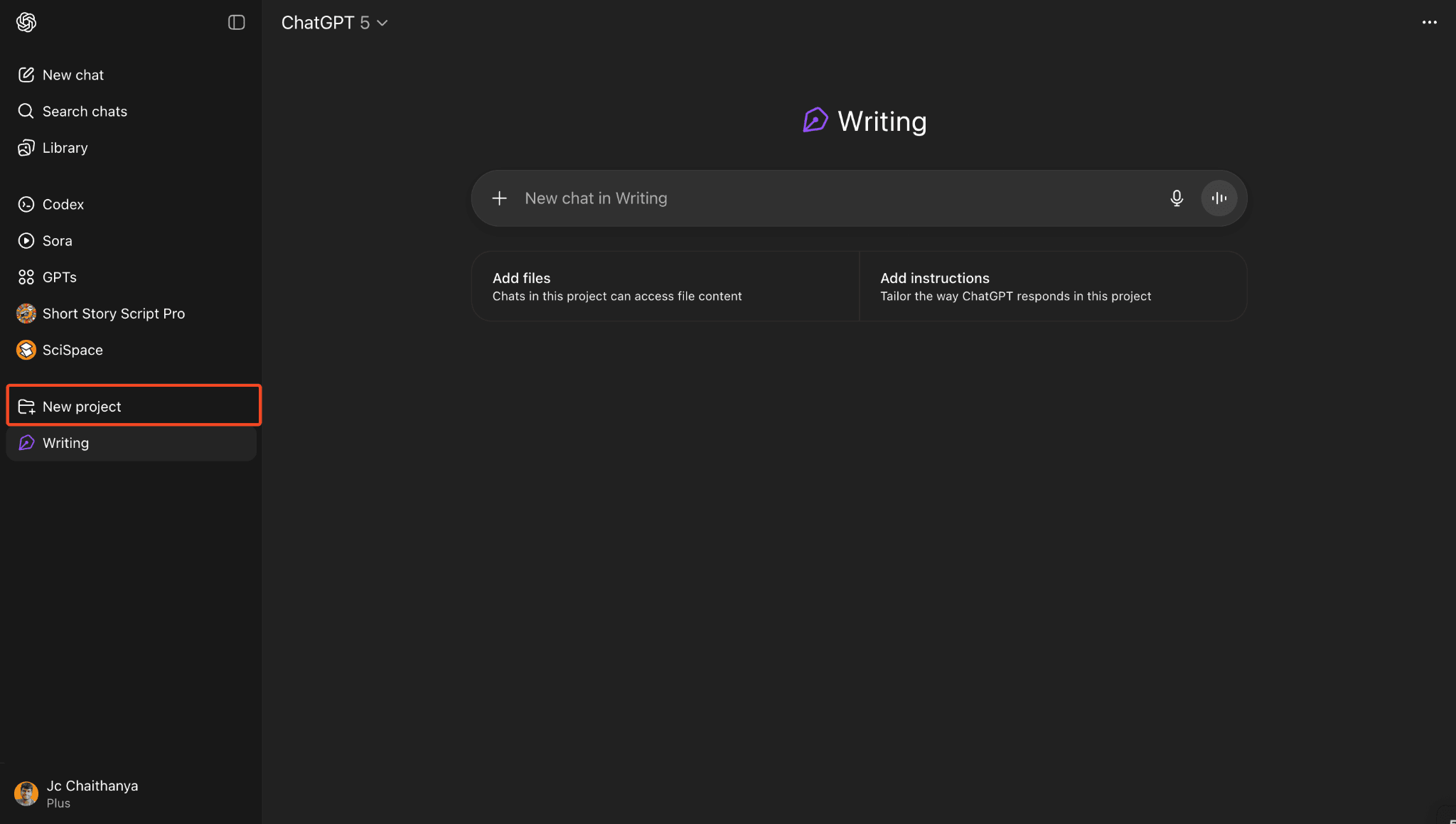This screenshot has height=824, width=1456.
Task: Open the SciSpace GPT
Action: 72,350
